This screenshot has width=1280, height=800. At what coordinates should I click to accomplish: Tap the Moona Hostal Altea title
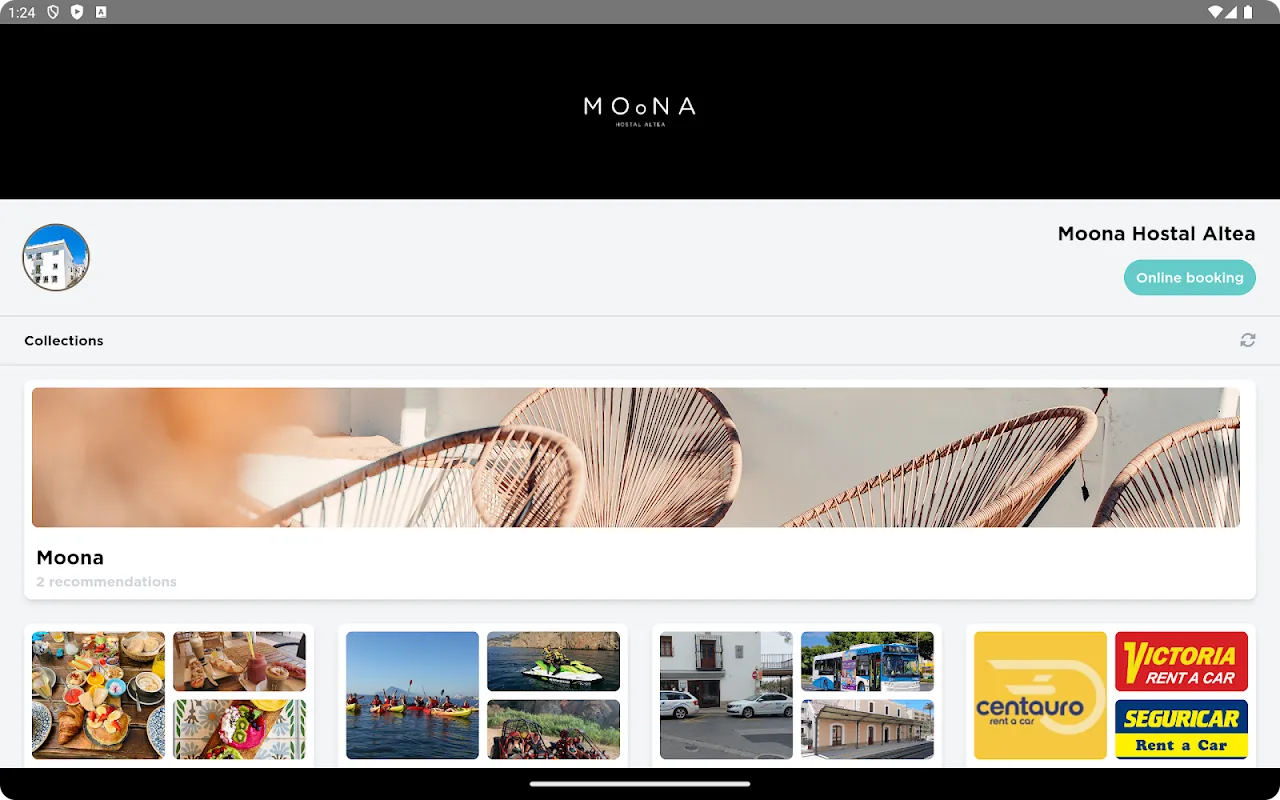click(1156, 233)
